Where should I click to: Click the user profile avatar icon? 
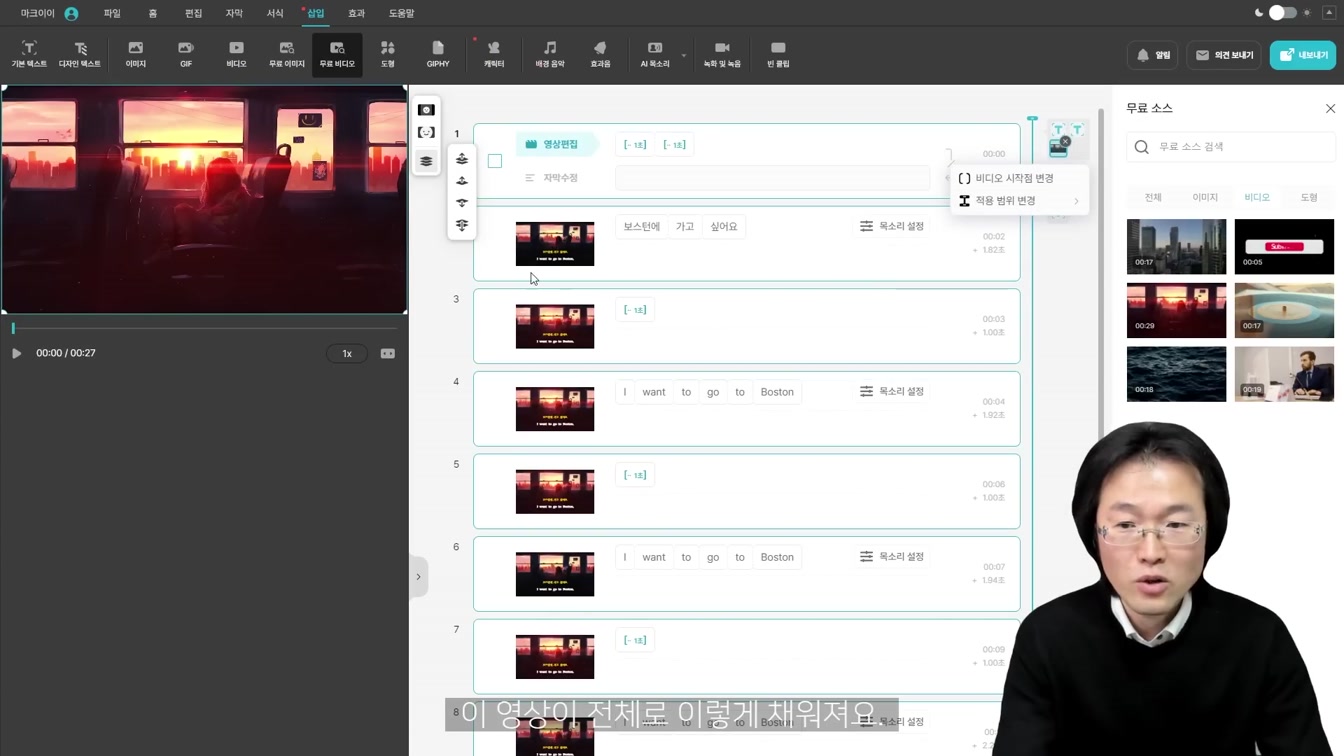[x=71, y=14]
